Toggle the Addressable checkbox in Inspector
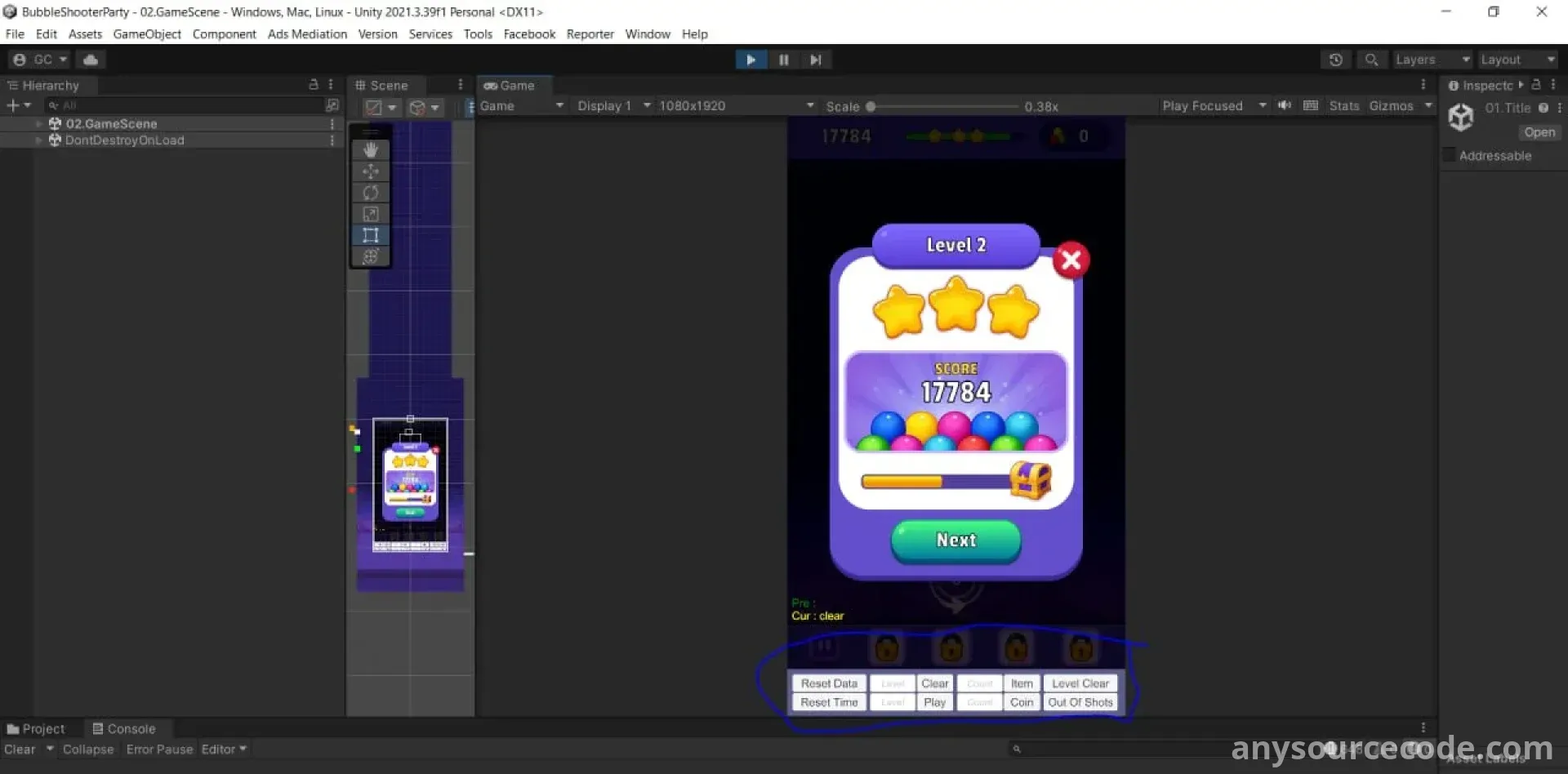Viewport: 1568px width, 774px height. [x=1449, y=155]
